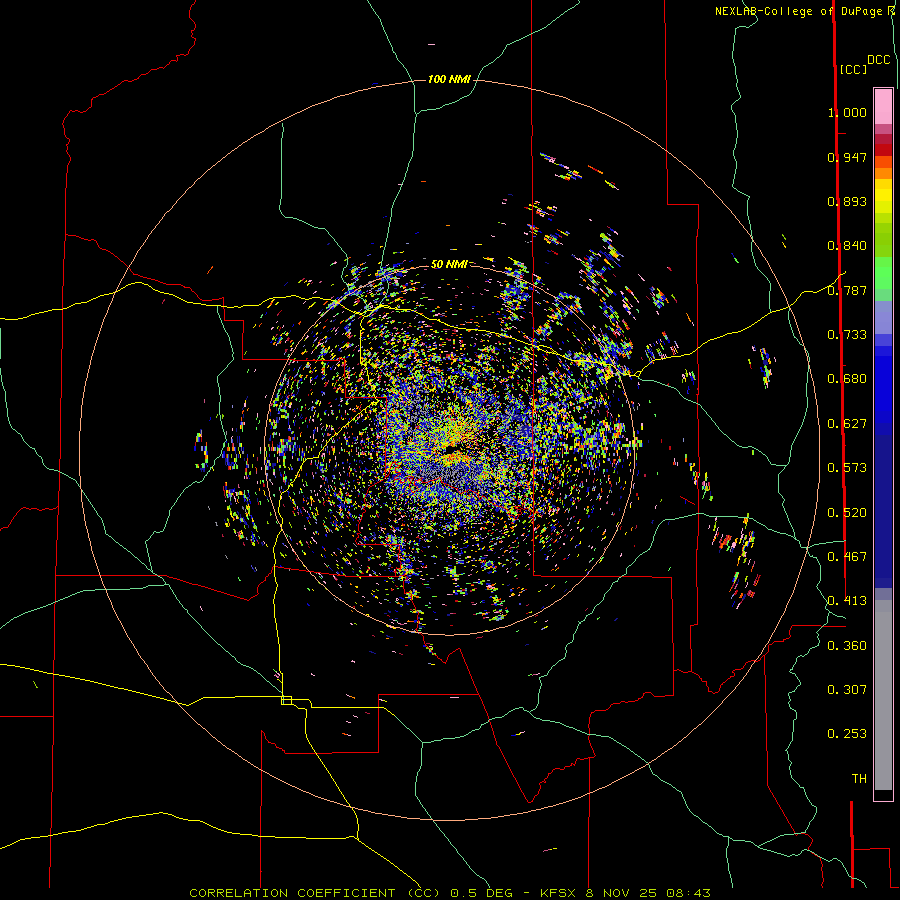Click the 0.733 scale value
This screenshot has height=900, width=900.
coord(847,334)
